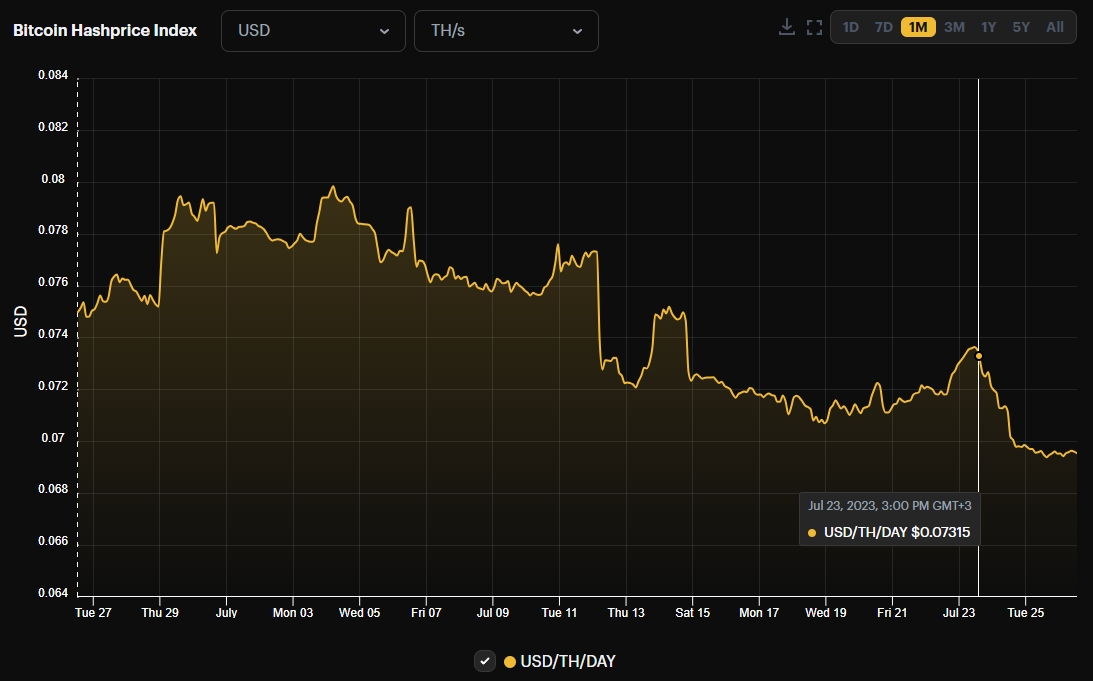Open the USD currency dropdown
1093x681 pixels.
313,31
